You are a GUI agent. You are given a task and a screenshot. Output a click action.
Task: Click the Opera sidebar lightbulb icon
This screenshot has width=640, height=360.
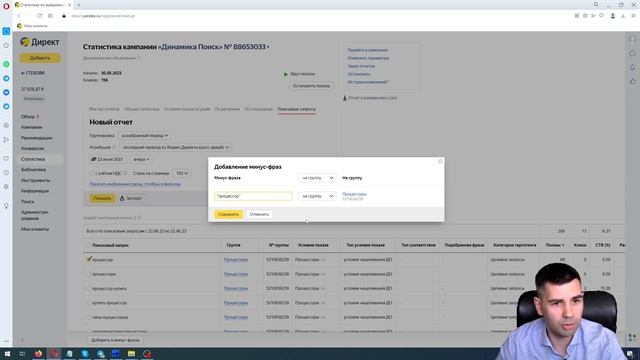[x=6, y=206]
